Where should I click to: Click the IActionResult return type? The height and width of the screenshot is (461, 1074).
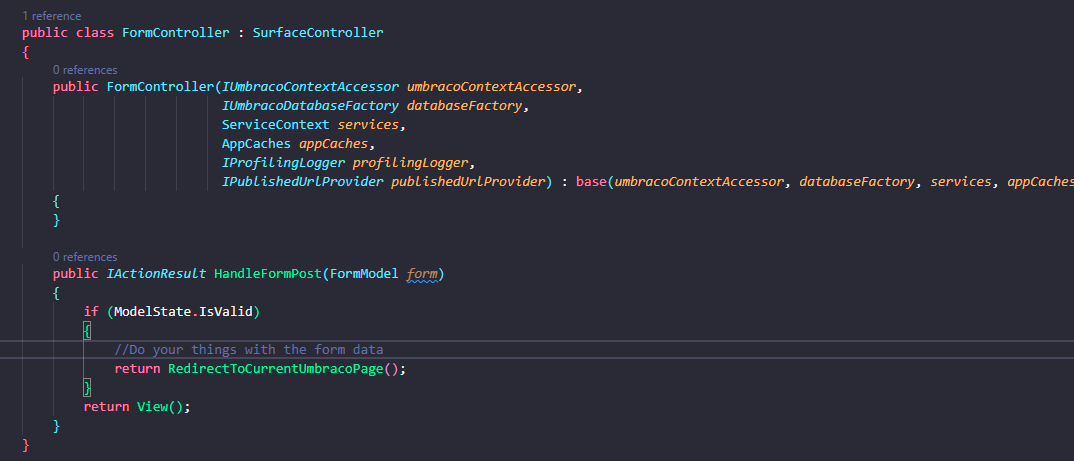pyautogui.click(x=156, y=274)
